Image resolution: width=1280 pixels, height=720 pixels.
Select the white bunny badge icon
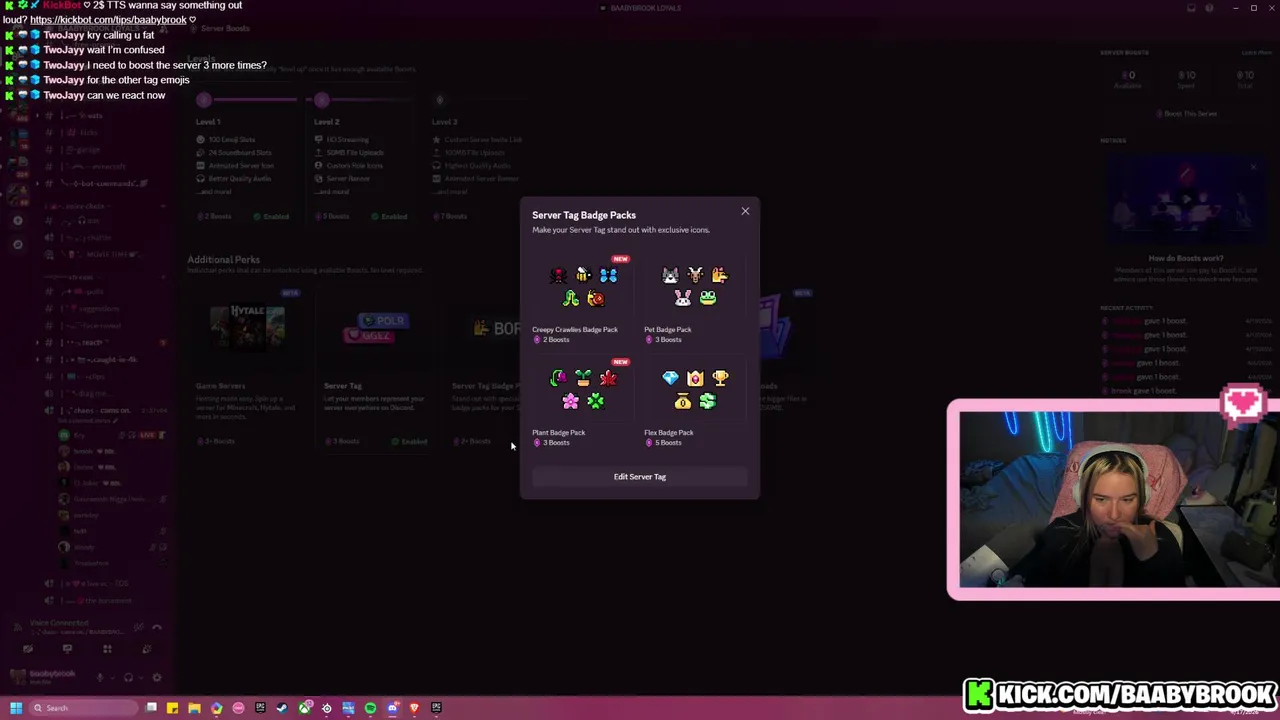point(682,298)
